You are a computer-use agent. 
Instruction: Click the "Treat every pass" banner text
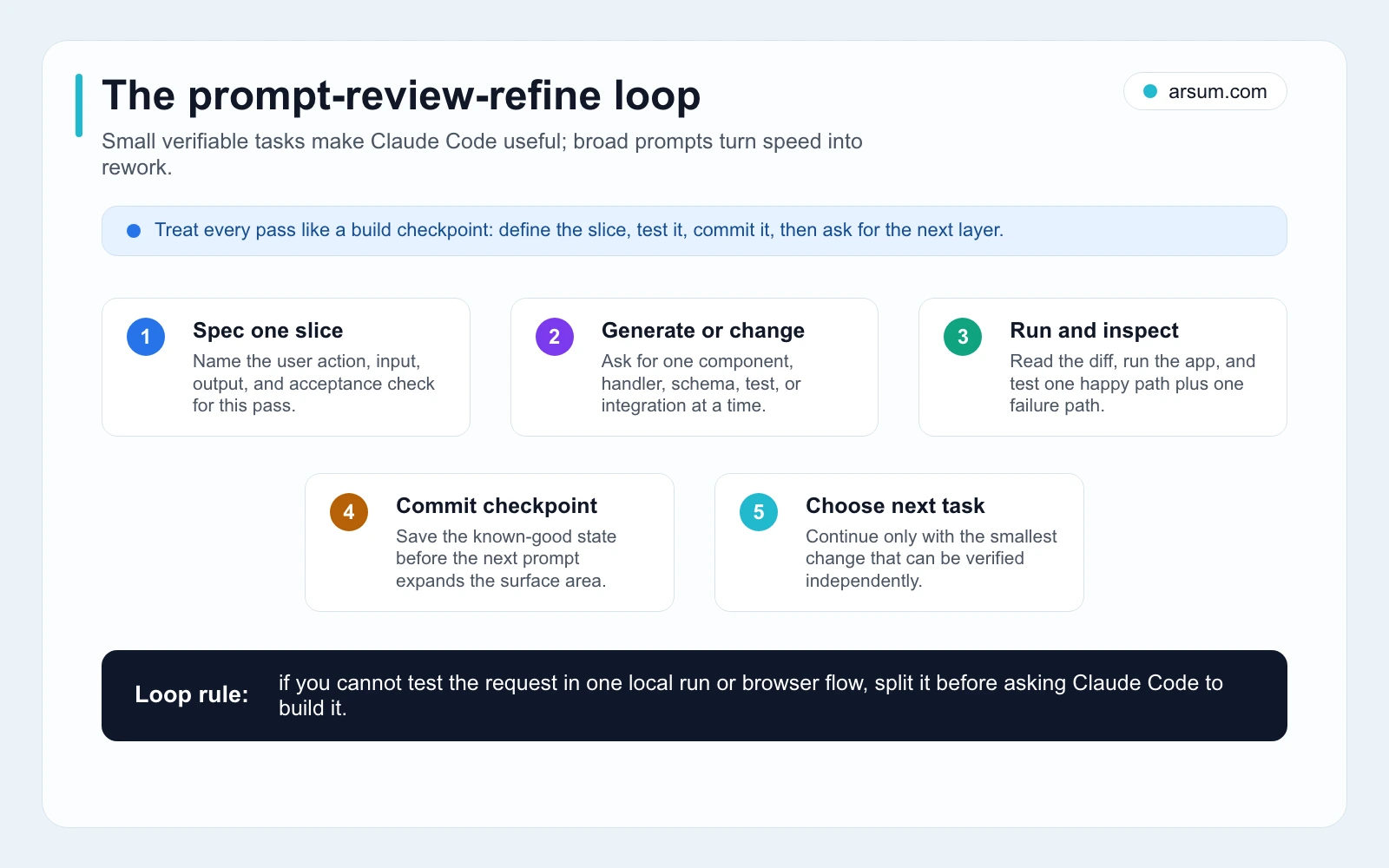click(579, 230)
